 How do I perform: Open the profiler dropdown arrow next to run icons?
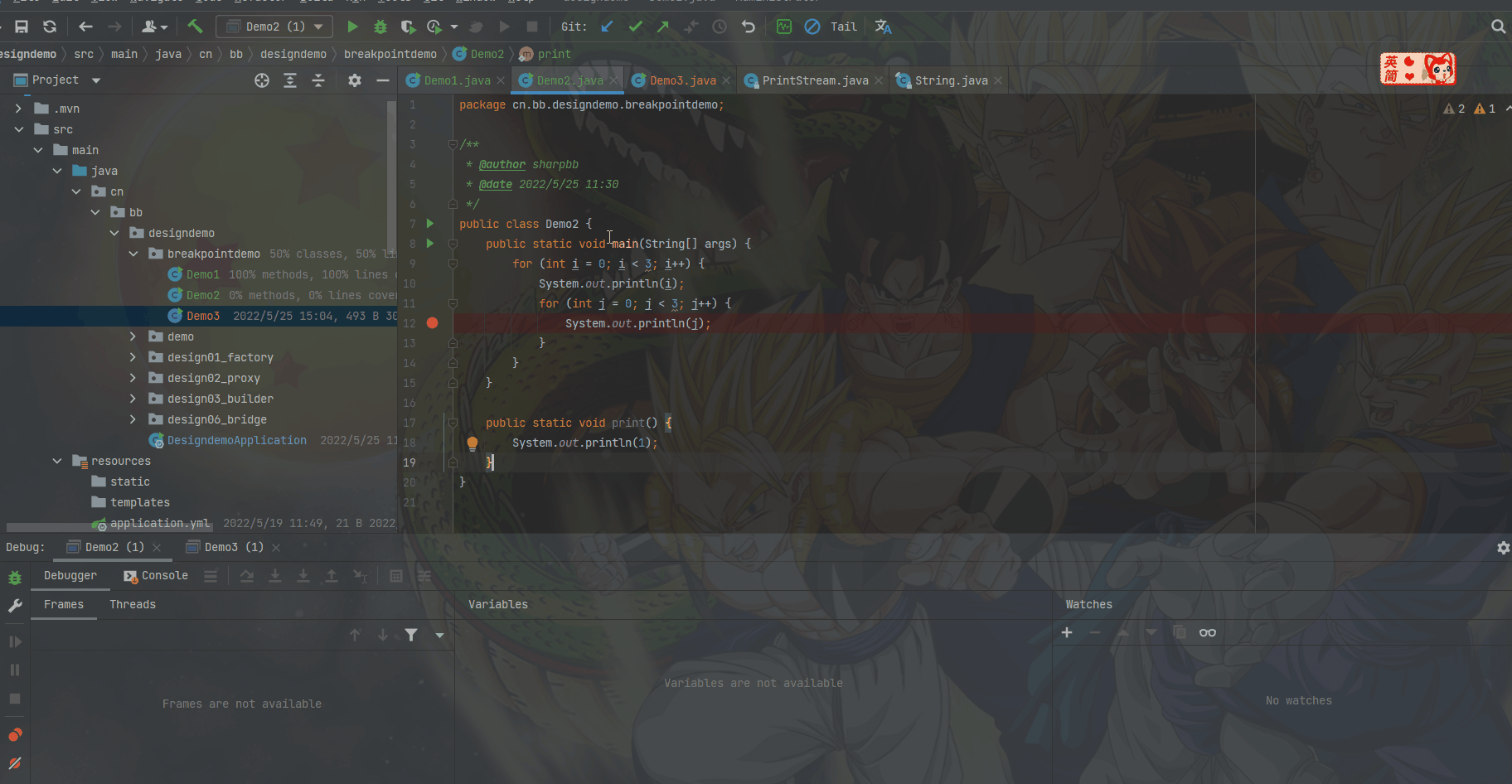click(x=454, y=27)
